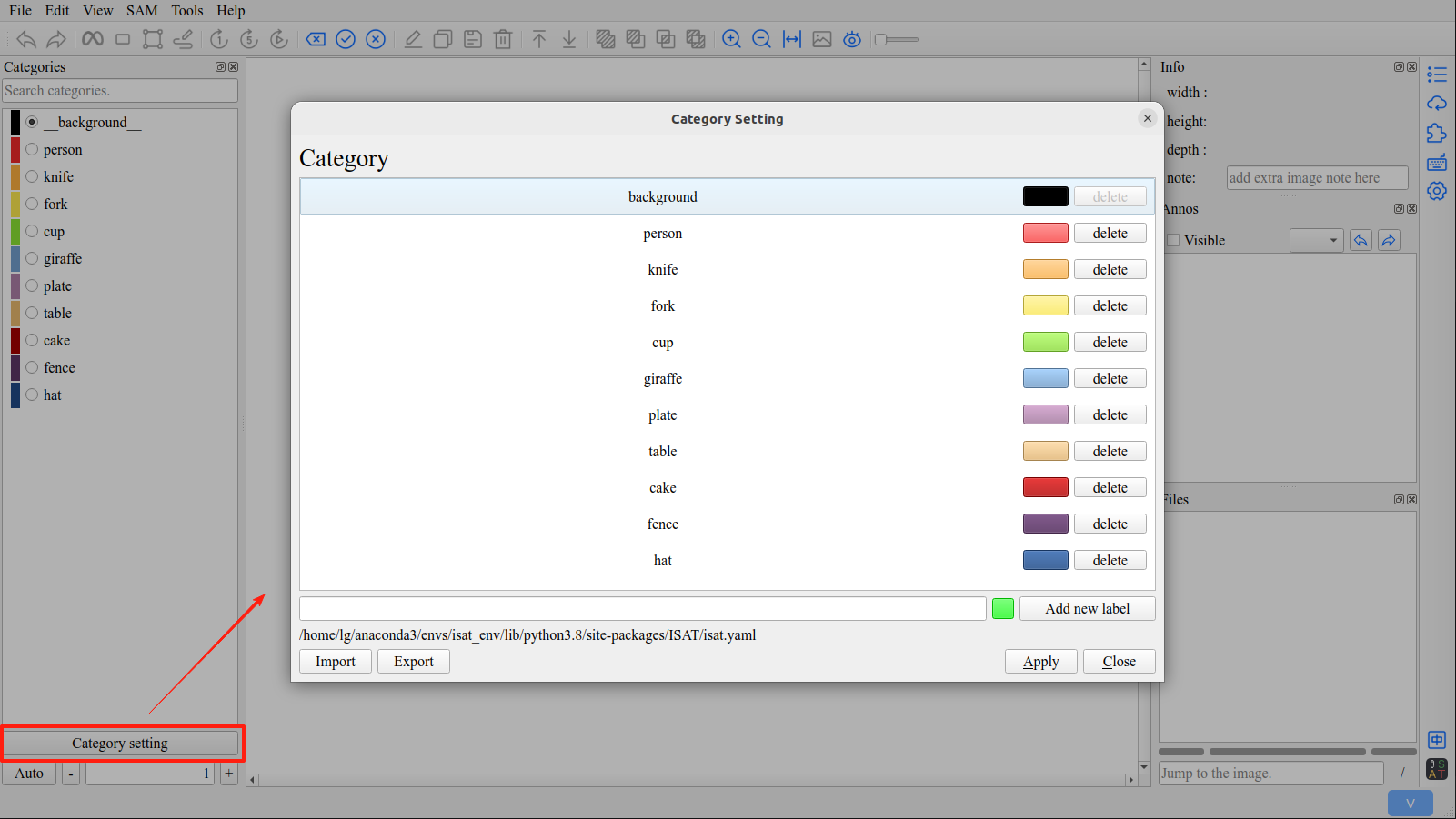Click the Jump to the image field
This screenshot has height=819, width=1456.
[x=1270, y=773]
